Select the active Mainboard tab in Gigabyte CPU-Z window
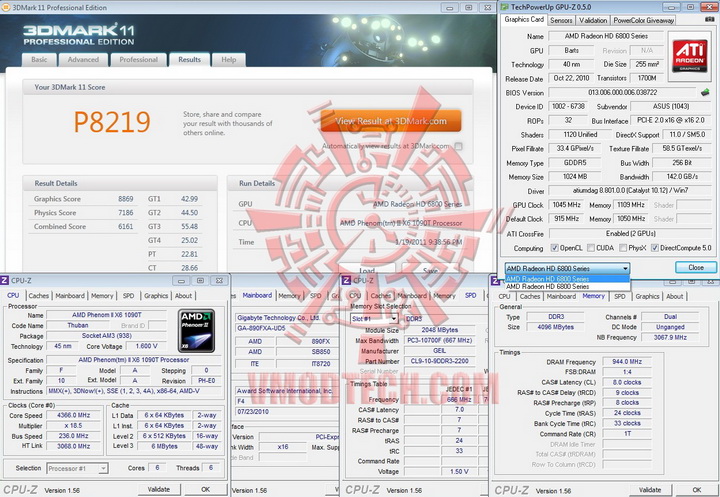720x497 pixels. coord(257,295)
